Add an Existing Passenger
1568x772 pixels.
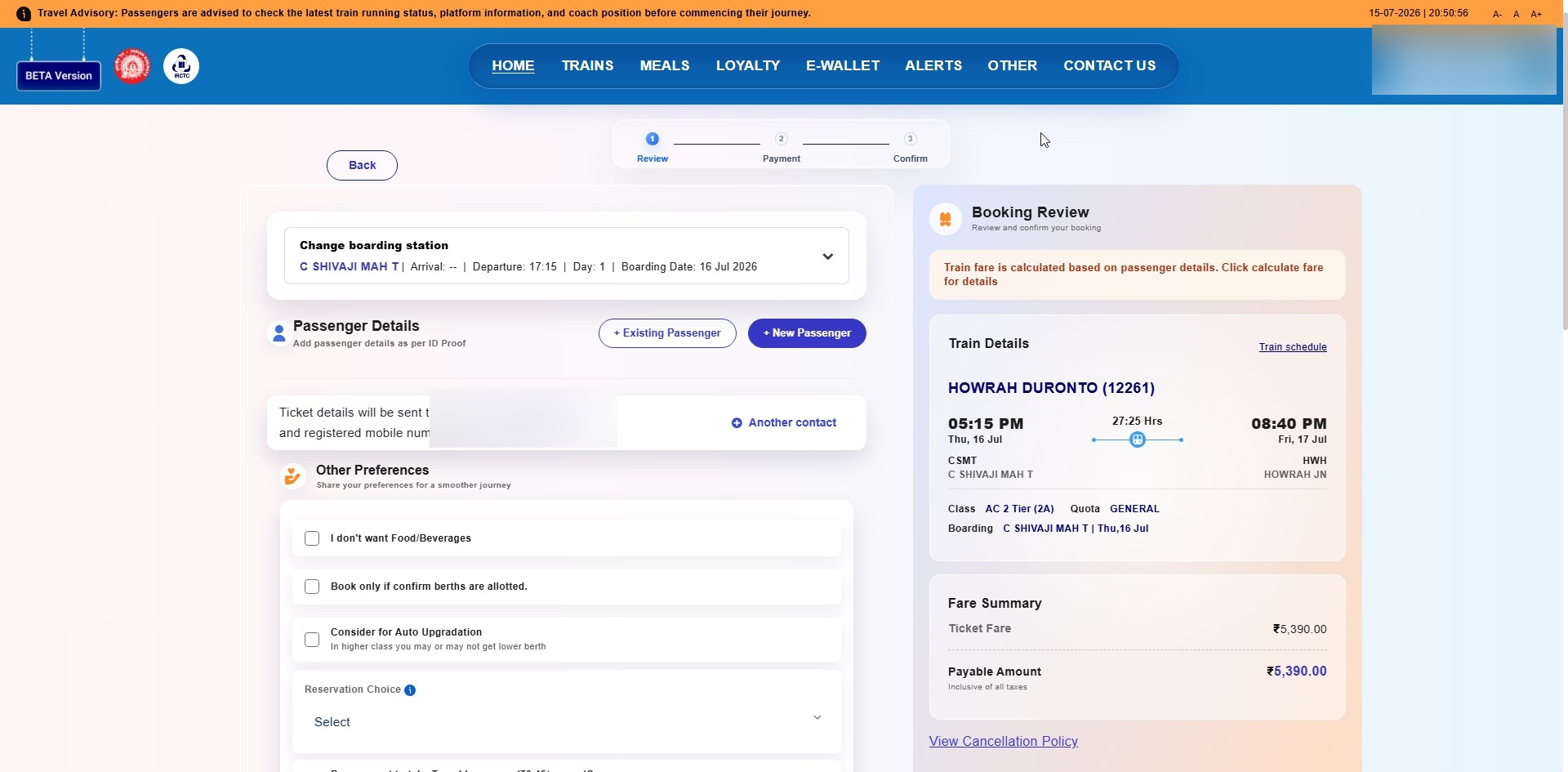click(x=667, y=333)
